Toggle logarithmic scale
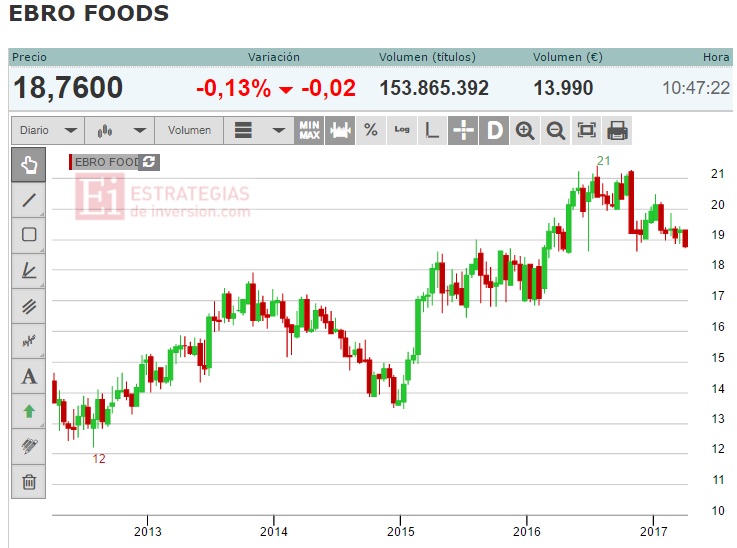 point(402,130)
